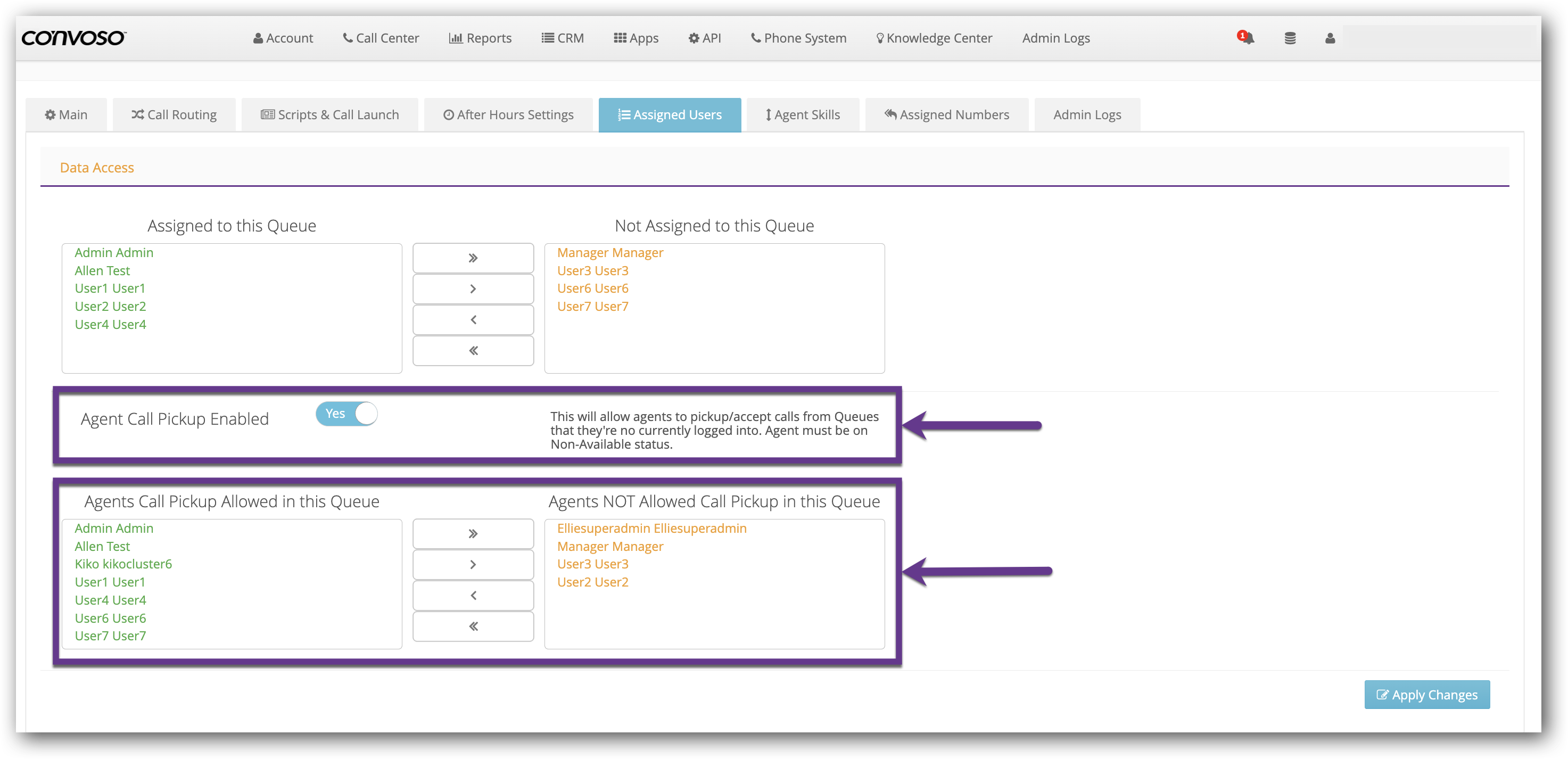Switch to After Hours Settings tab
This screenshot has width=1568, height=759.
[508, 114]
